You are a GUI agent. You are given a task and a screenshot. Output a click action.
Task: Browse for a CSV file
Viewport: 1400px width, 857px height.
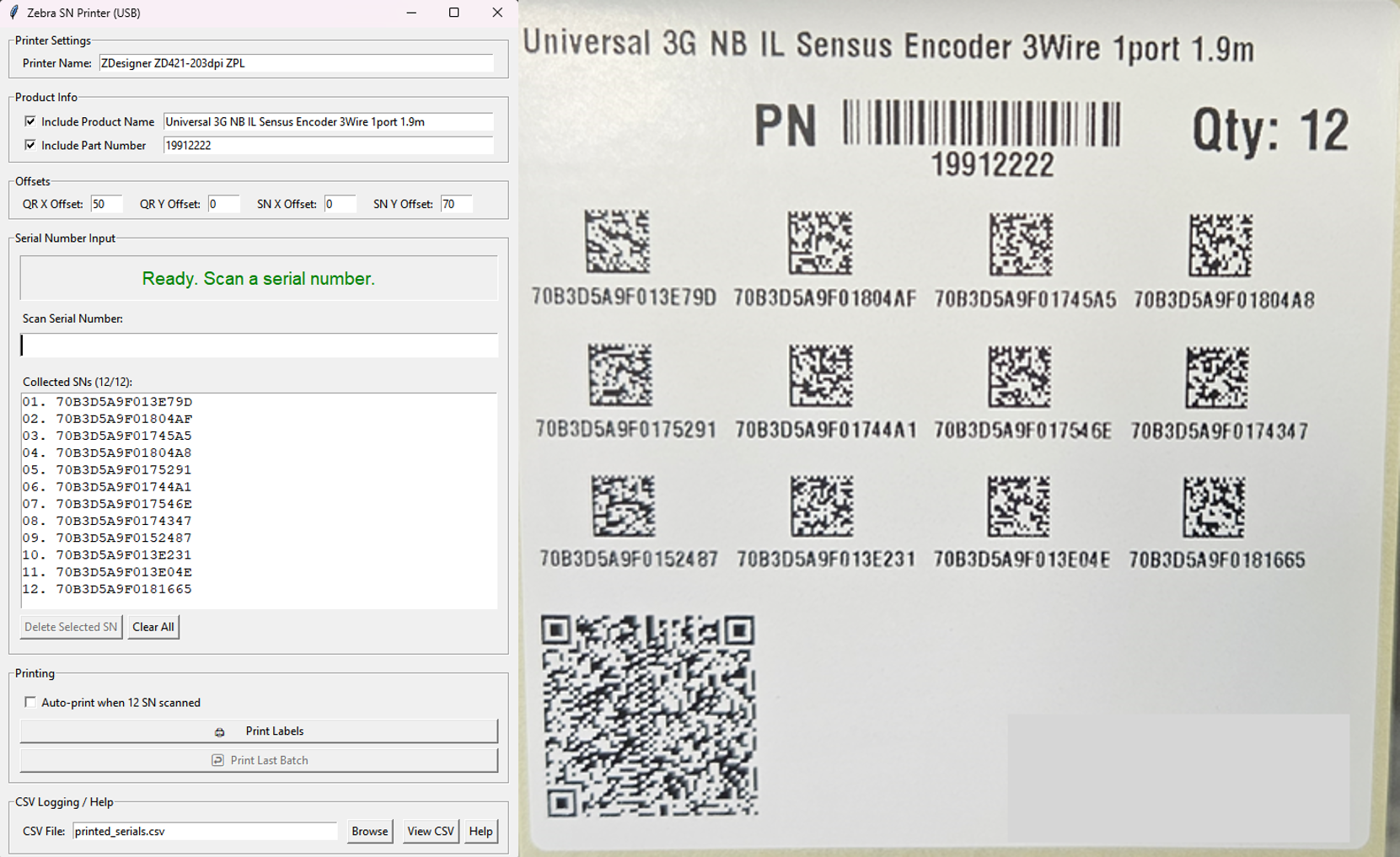point(370,831)
